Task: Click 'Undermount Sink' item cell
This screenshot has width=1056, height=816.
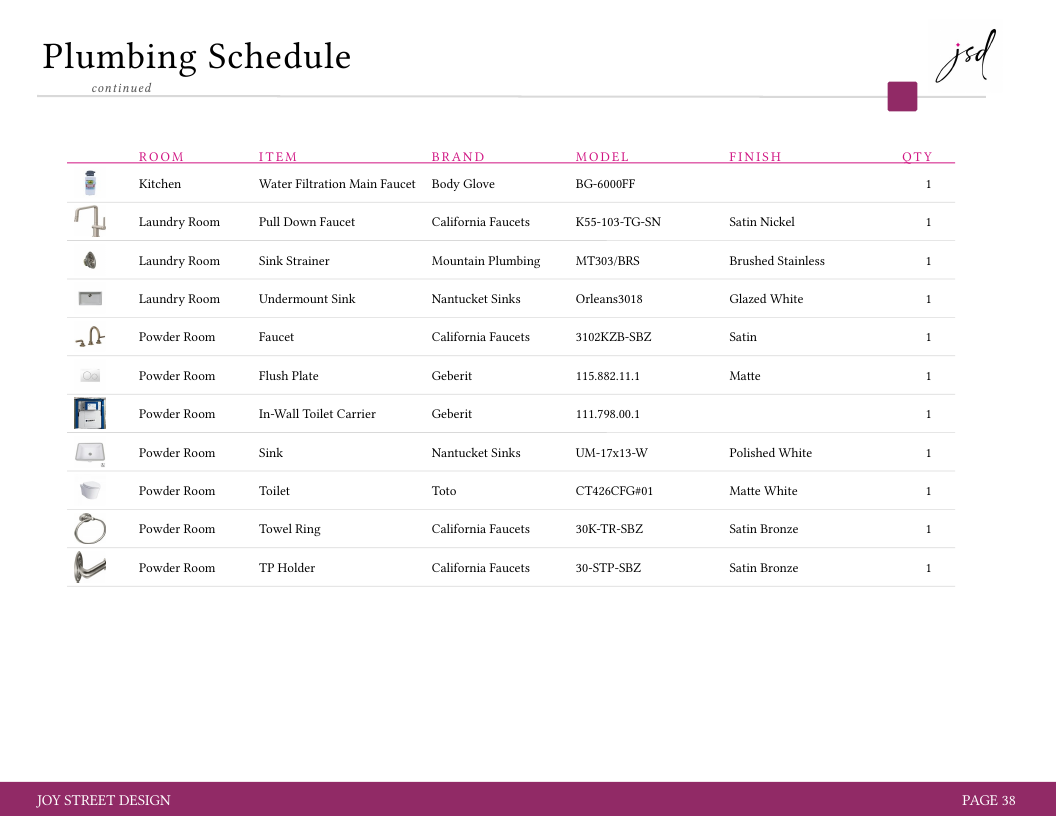Action: coord(306,298)
